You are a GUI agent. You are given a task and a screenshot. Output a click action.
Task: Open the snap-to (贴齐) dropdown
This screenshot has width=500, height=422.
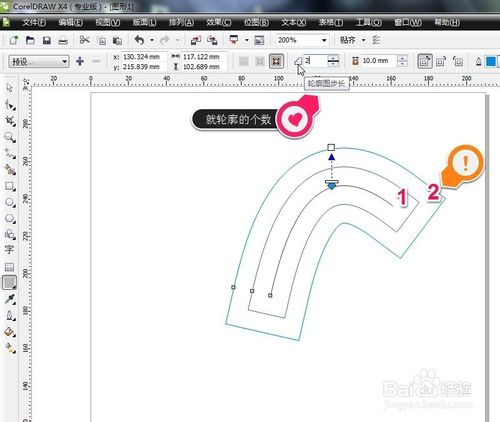[x=364, y=40]
